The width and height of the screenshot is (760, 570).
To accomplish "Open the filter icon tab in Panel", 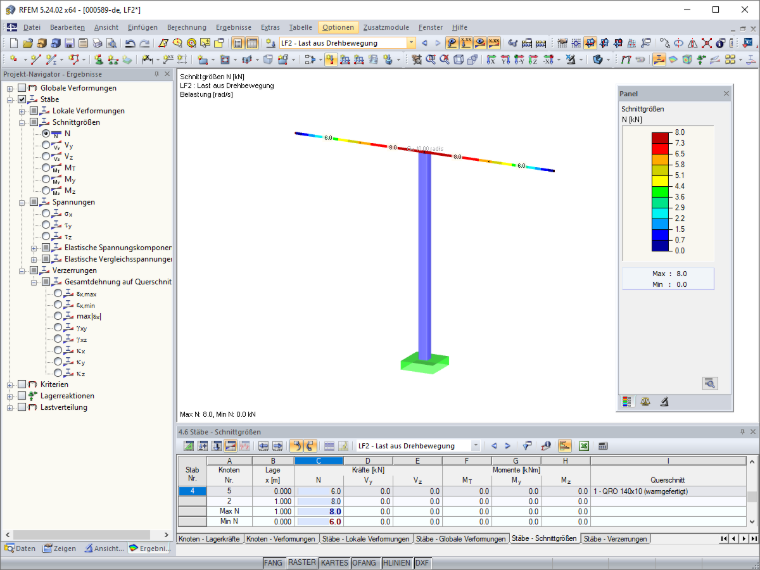I will (664, 402).
